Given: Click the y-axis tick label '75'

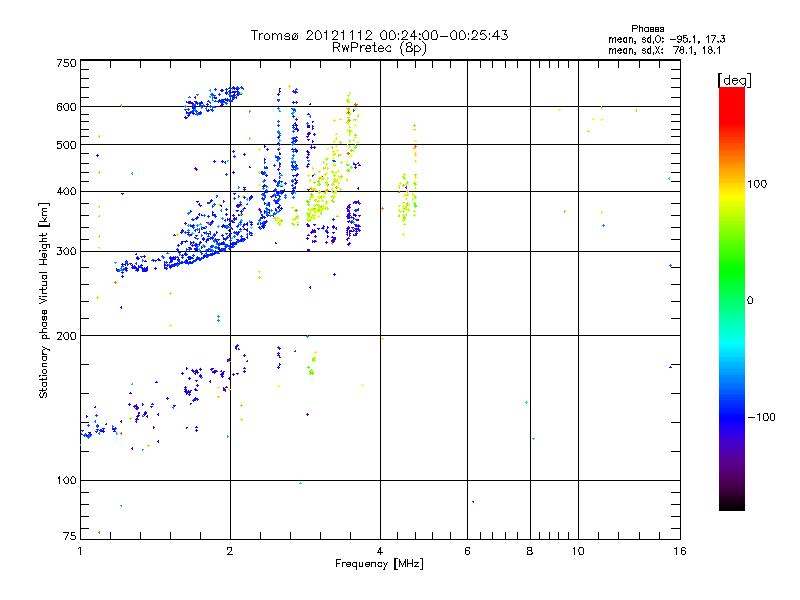Looking at the screenshot, I should coord(70,536).
